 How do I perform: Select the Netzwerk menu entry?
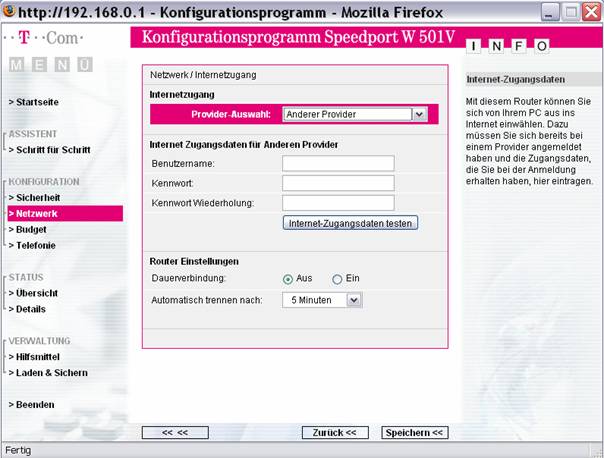65,213
